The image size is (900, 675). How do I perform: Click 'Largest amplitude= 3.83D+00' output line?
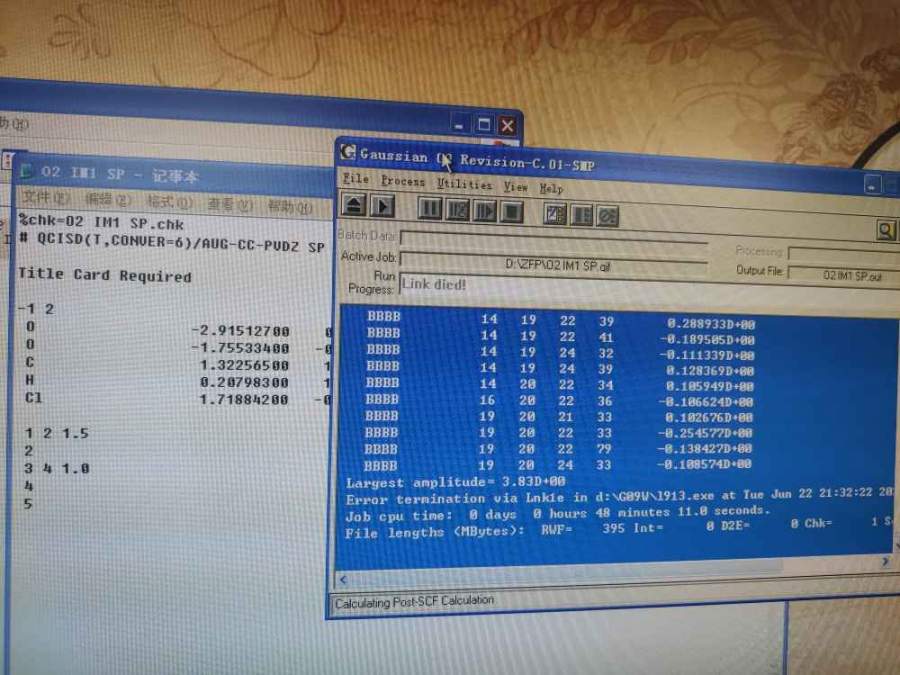(x=456, y=482)
